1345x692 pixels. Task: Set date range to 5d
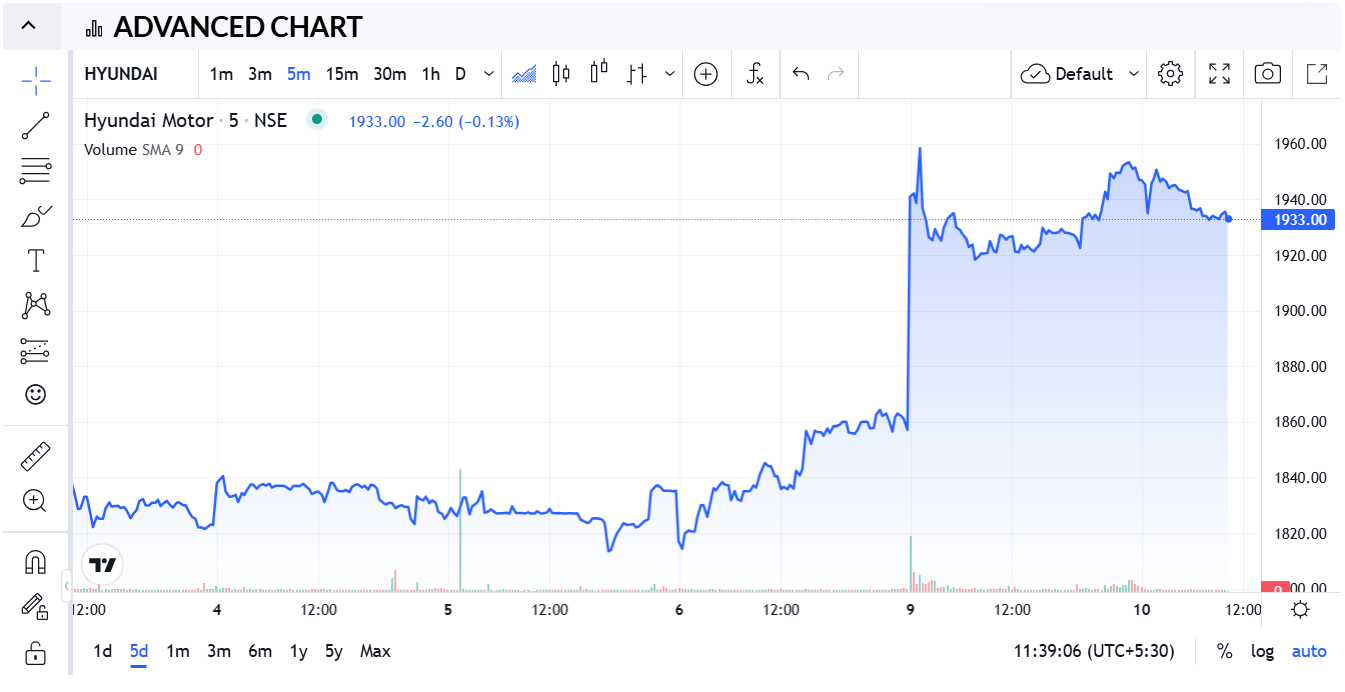pos(139,652)
